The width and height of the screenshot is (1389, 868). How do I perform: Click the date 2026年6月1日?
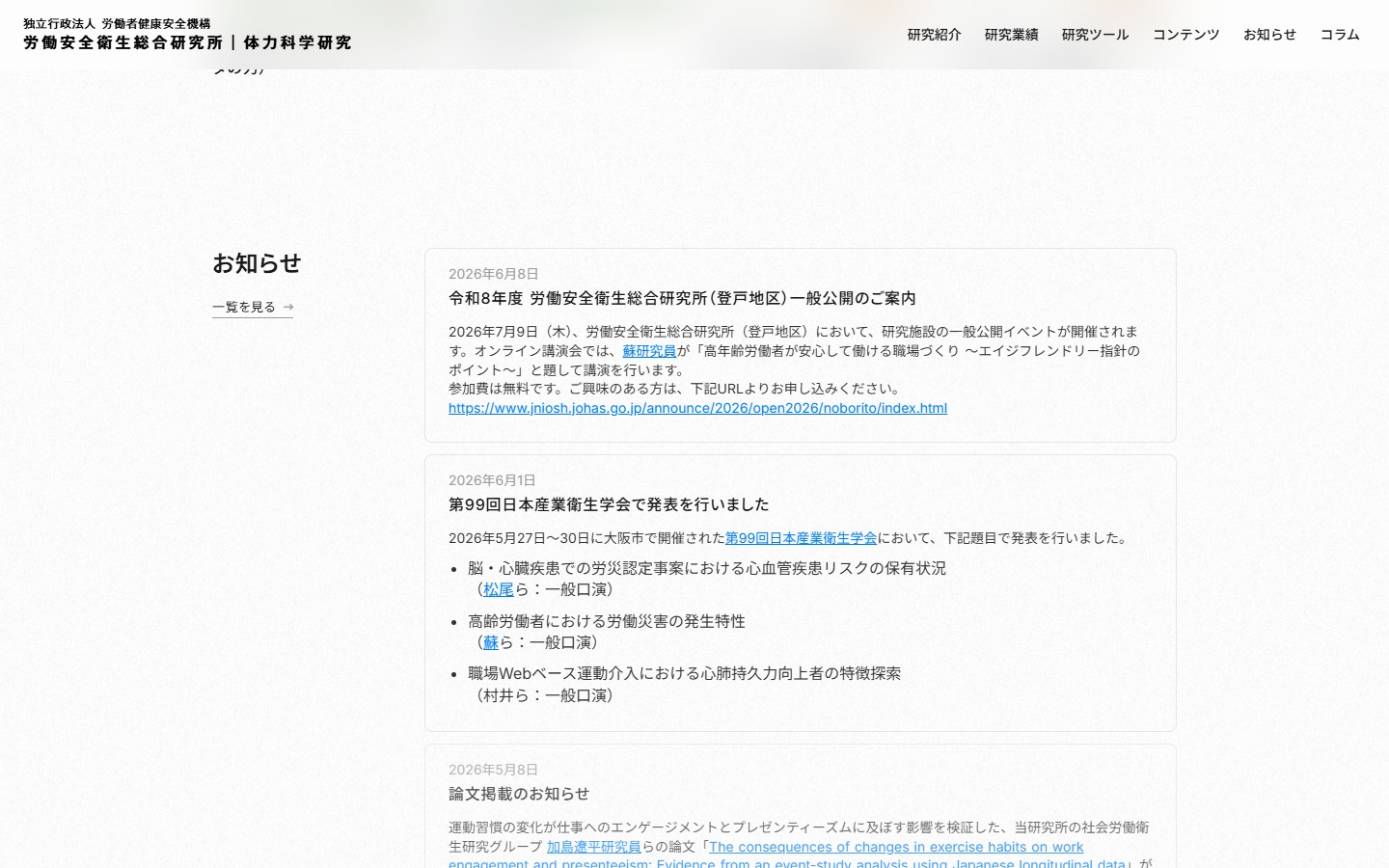(x=492, y=480)
